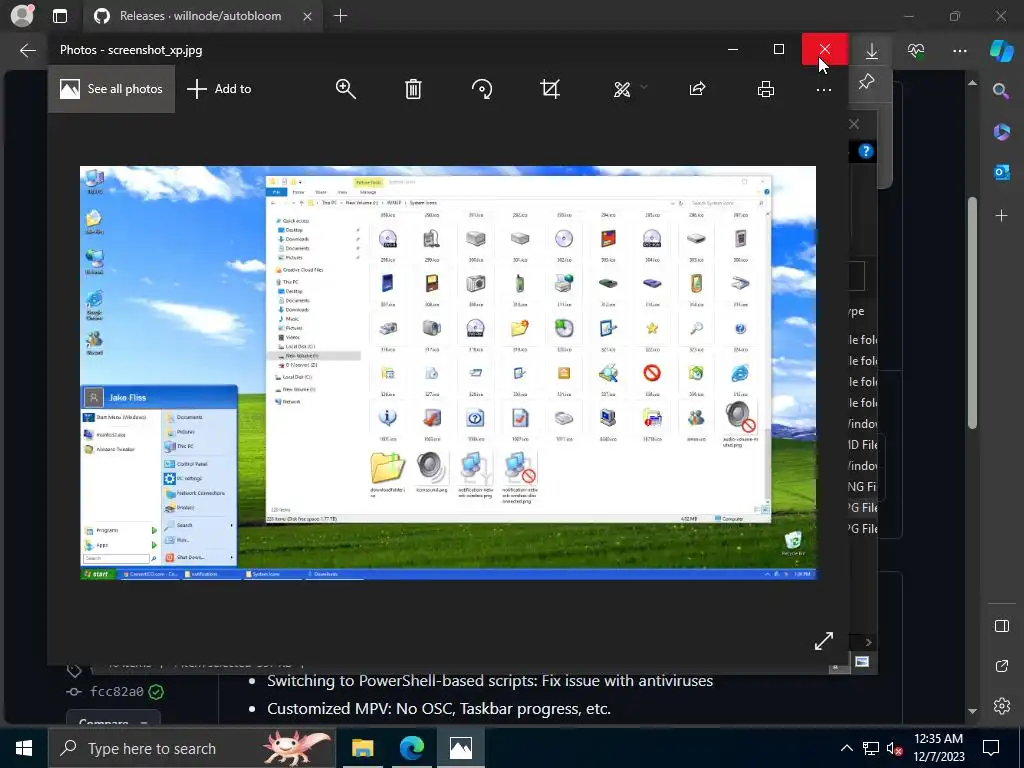Click Photos app taskbar icon
Image resolution: width=1024 pixels, height=768 pixels.
[x=460, y=748]
